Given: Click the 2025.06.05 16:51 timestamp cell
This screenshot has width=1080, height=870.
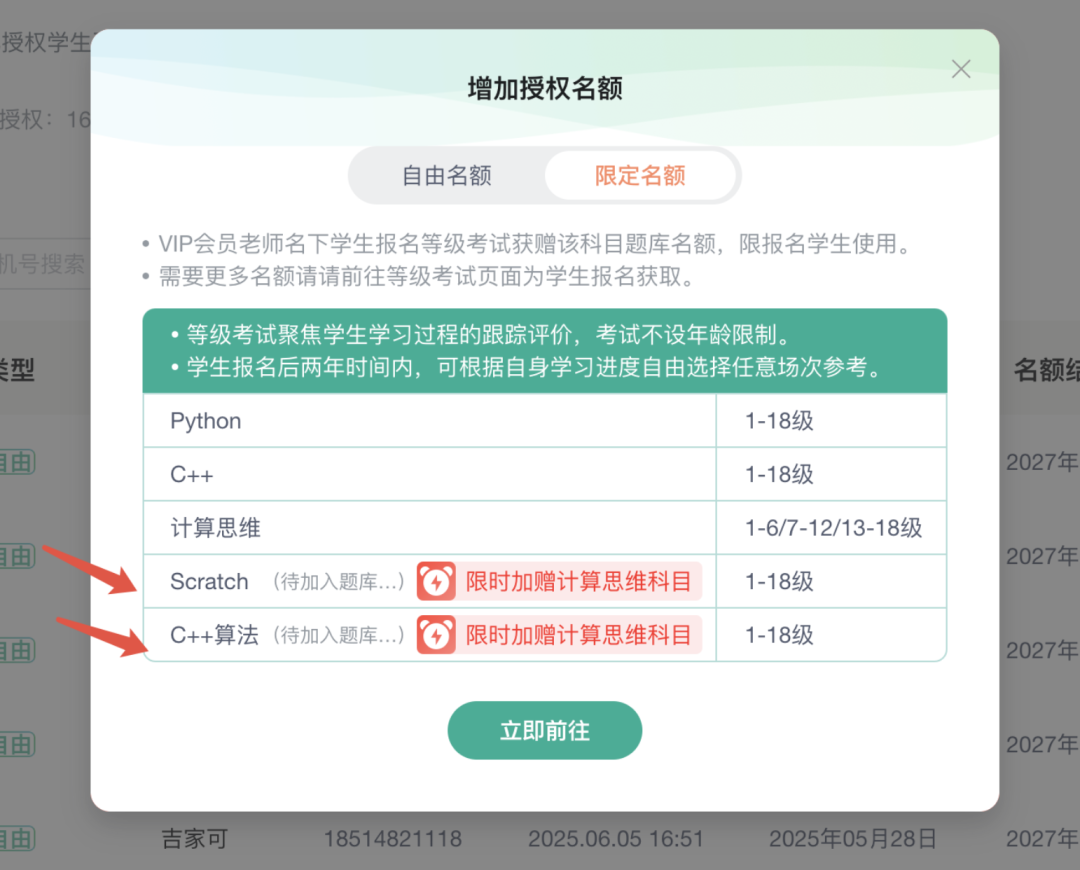Looking at the screenshot, I should pyautogui.click(x=616, y=838).
